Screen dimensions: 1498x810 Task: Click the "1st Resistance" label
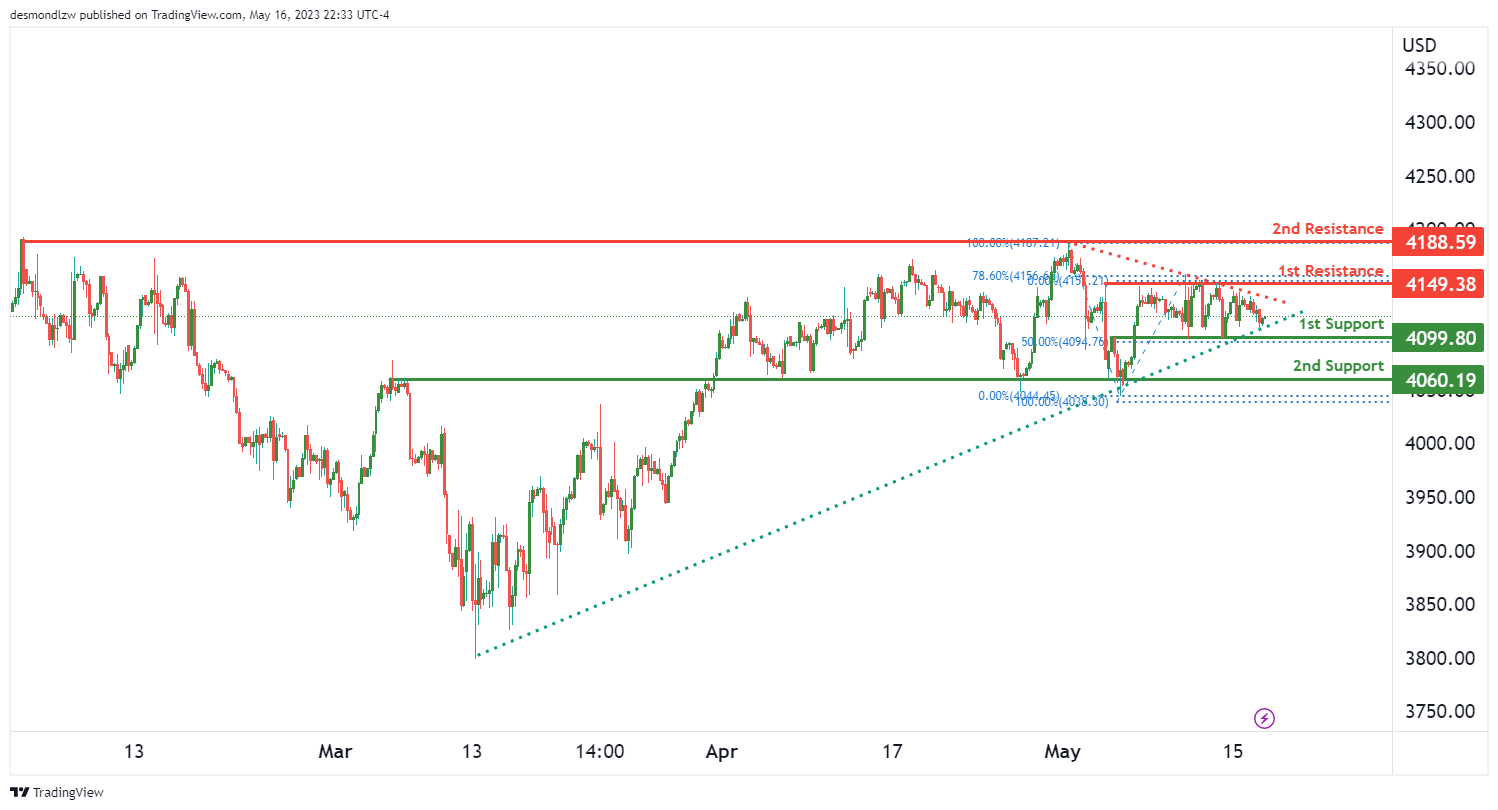pos(1331,271)
